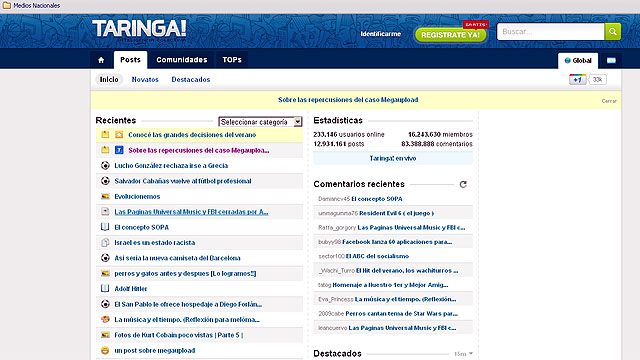Open the Seleccionar categoría dropdown
Image resolution: width=640 pixels, height=360 pixels.
click(260, 122)
